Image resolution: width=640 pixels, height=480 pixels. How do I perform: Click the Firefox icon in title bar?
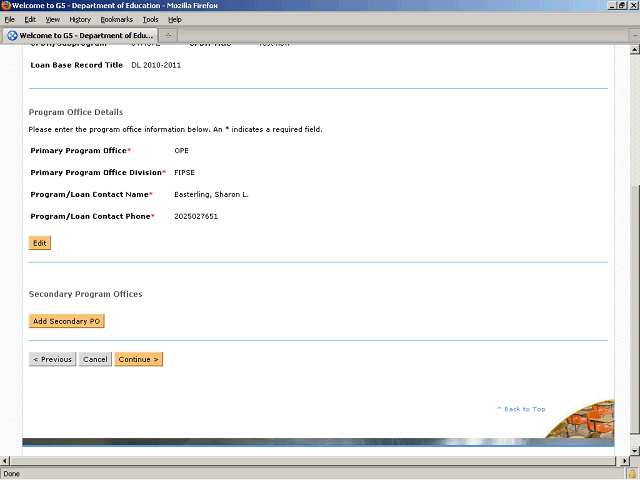pos(6,5)
